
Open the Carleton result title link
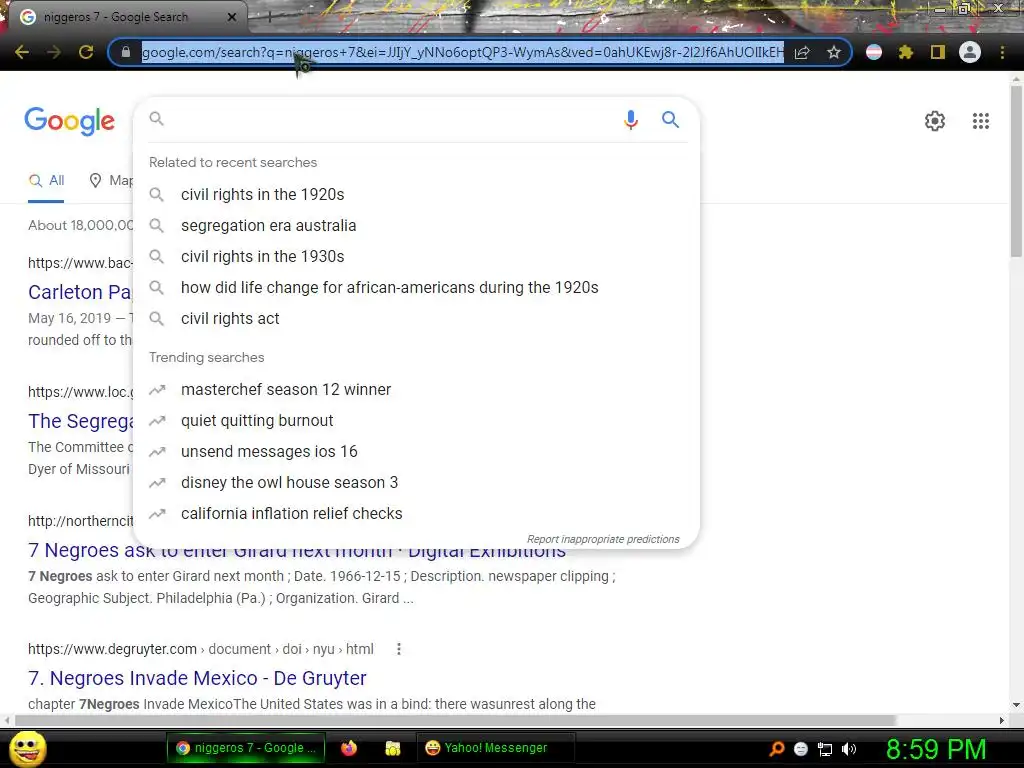click(80, 292)
